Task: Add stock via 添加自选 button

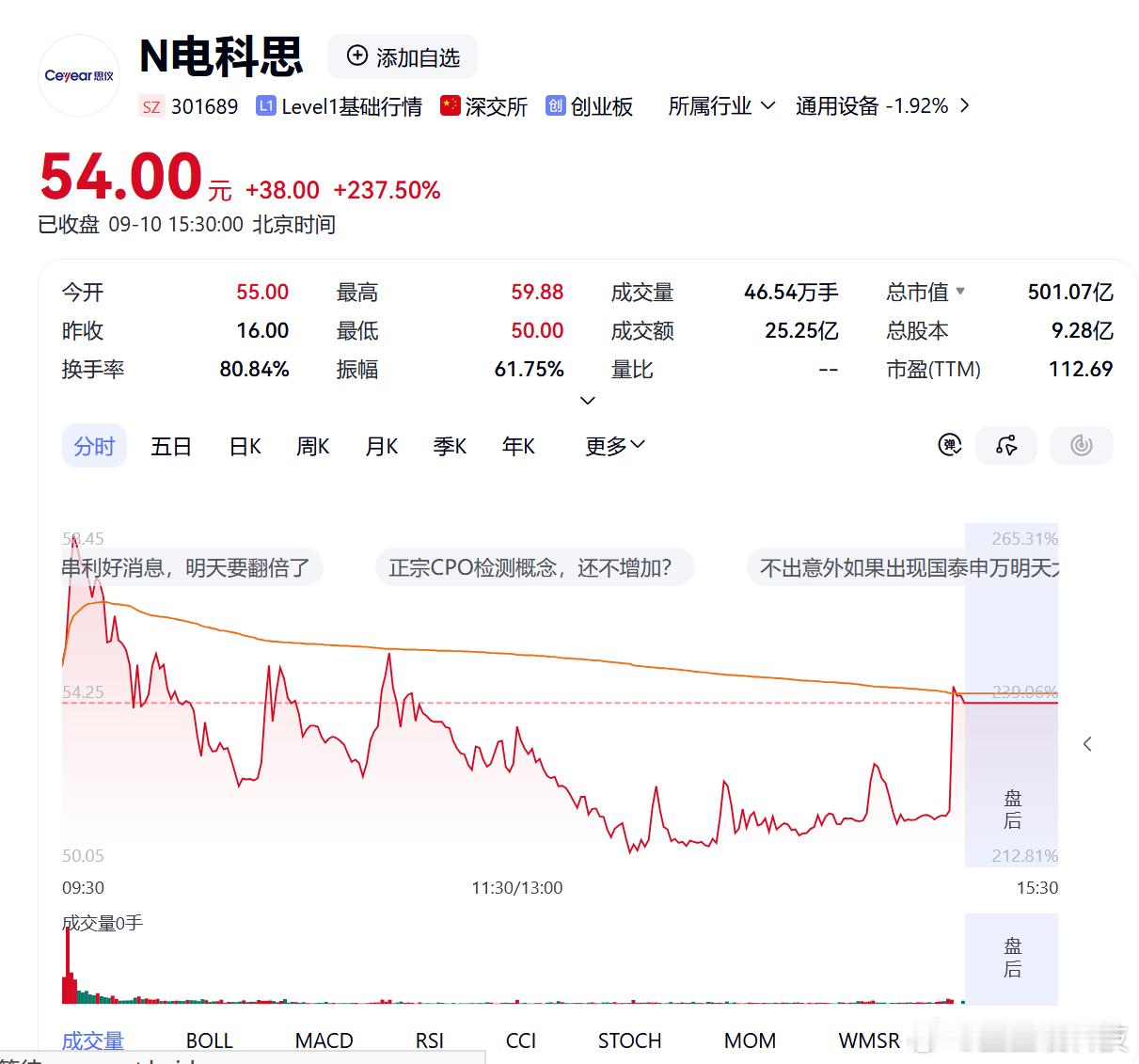Action: click(403, 56)
